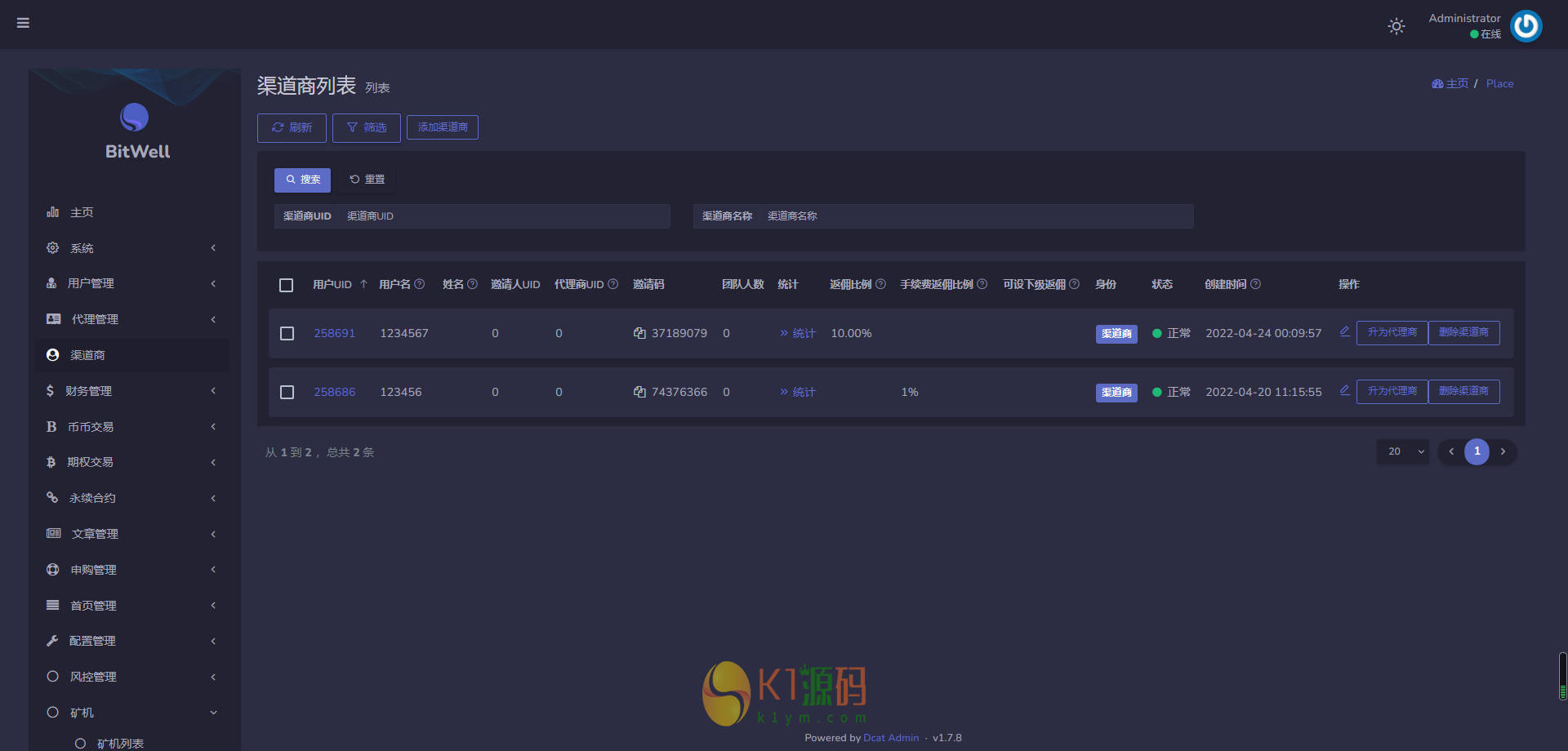Go to 主页 breadcrumb link
1568x751 pixels.
1450,84
